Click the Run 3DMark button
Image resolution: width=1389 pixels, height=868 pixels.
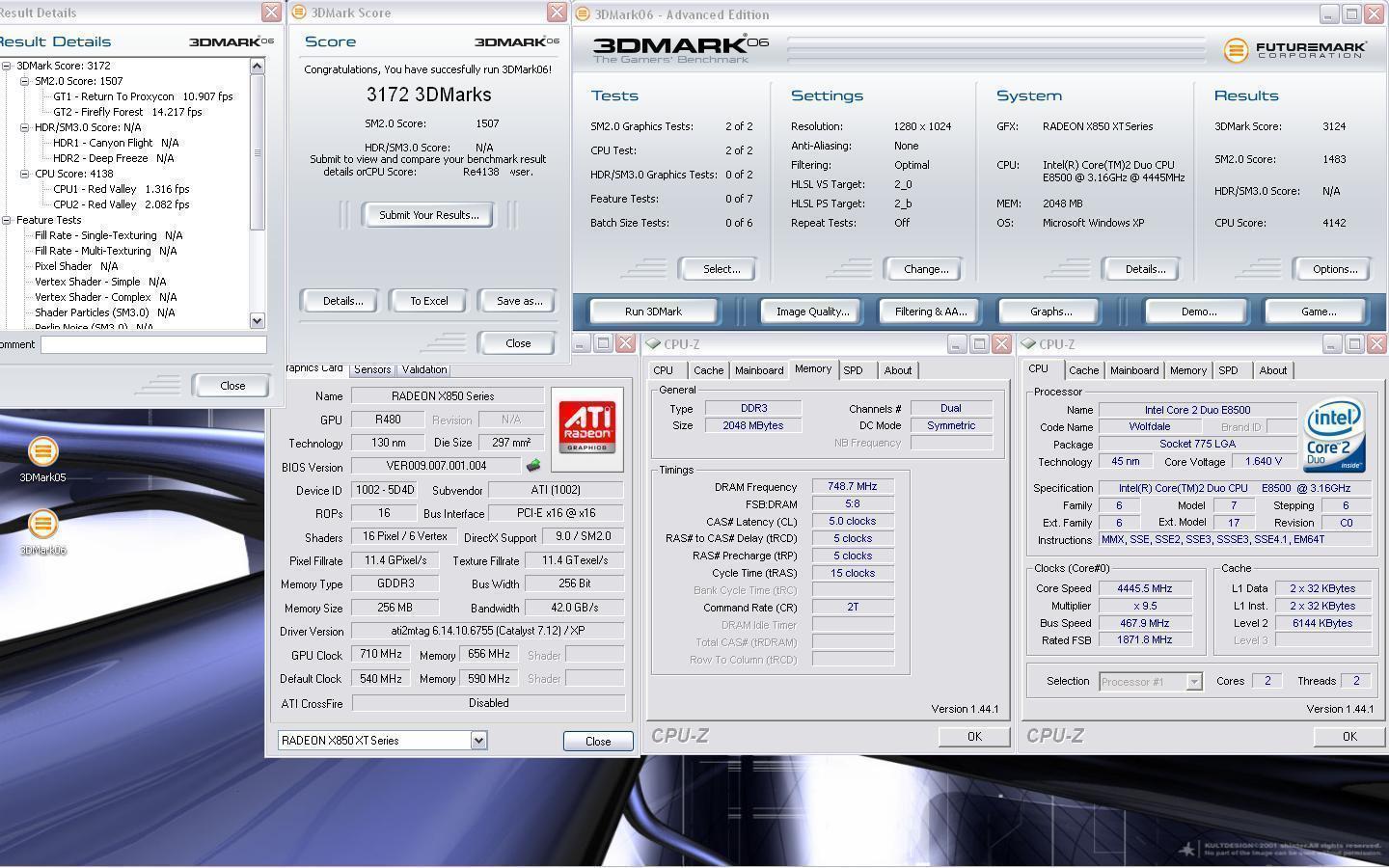pos(653,312)
